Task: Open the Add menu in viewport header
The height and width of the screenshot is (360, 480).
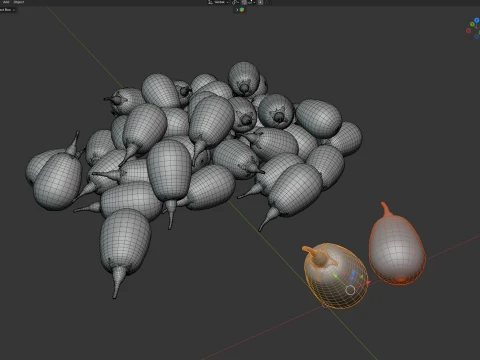Action: click(6, 2)
